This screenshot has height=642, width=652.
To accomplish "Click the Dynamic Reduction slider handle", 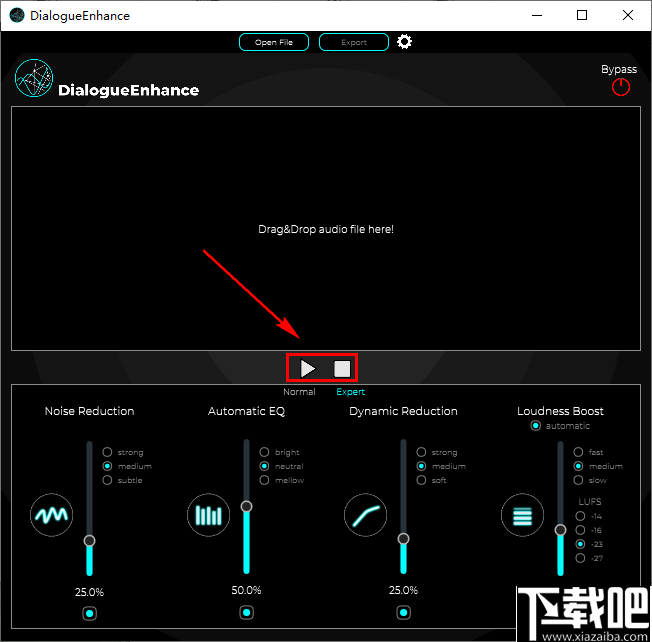I will tap(403, 539).
